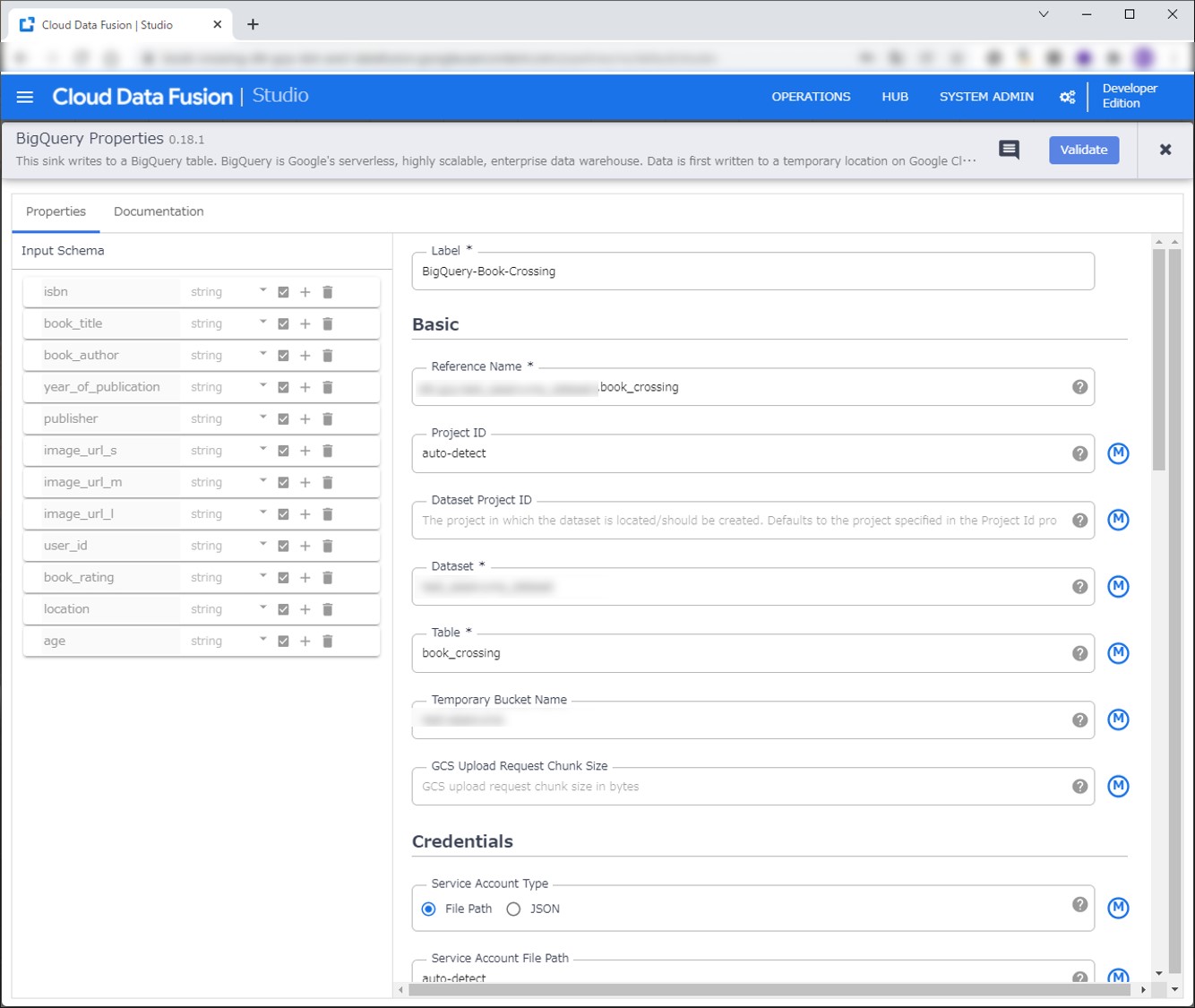This screenshot has height=1008, width=1195.
Task: Open HUB in the top navigation
Action: click(895, 97)
